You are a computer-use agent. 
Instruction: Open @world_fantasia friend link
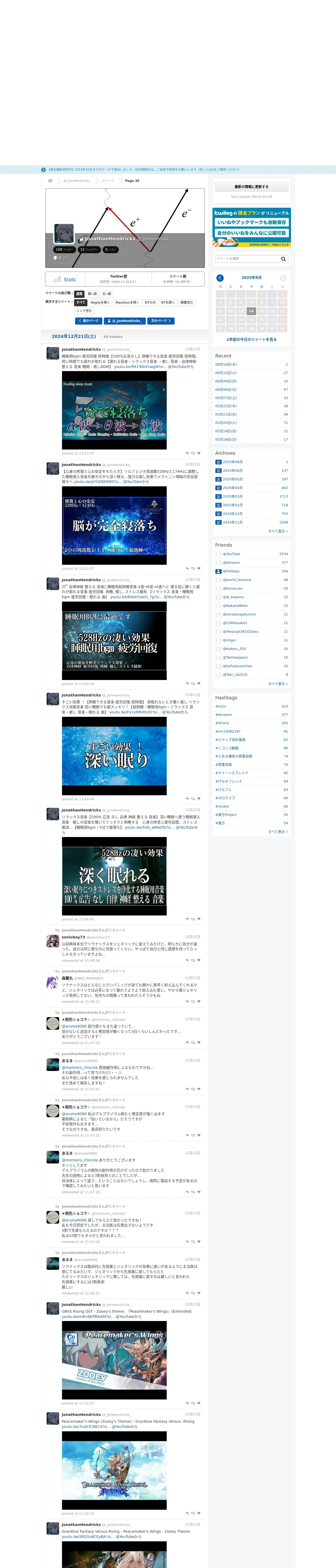[x=237, y=580]
